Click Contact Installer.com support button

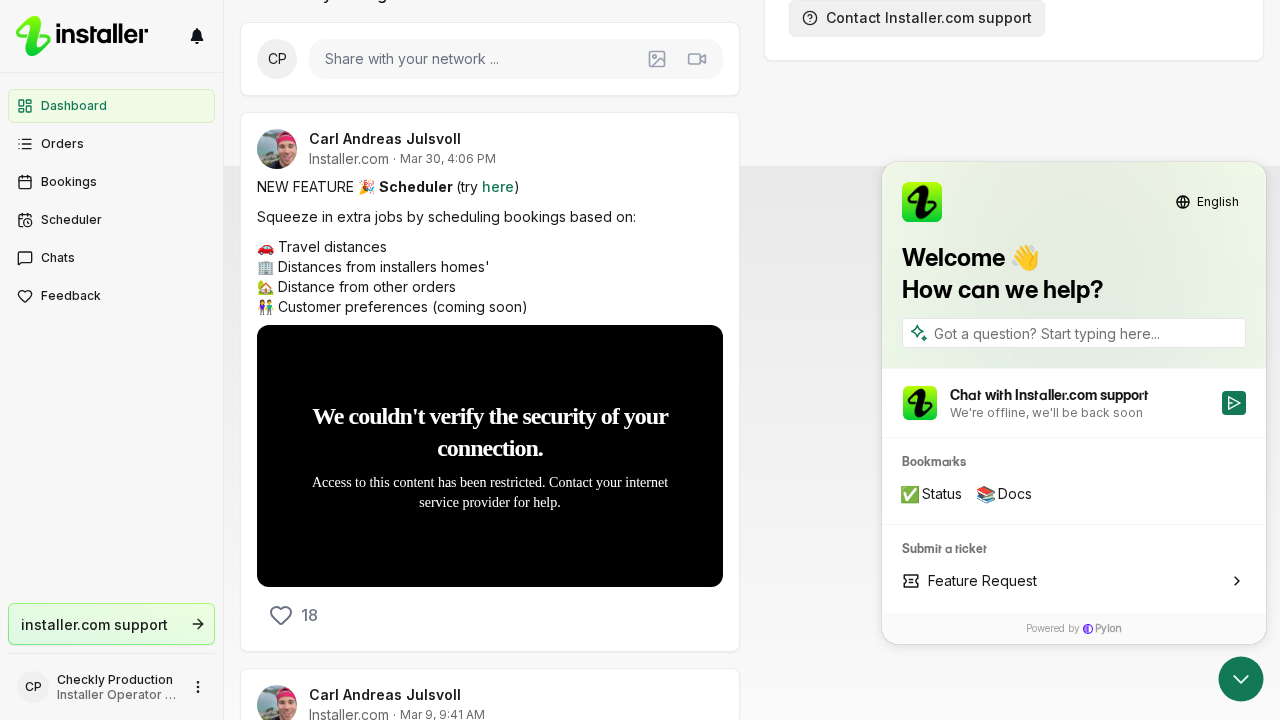tap(917, 18)
